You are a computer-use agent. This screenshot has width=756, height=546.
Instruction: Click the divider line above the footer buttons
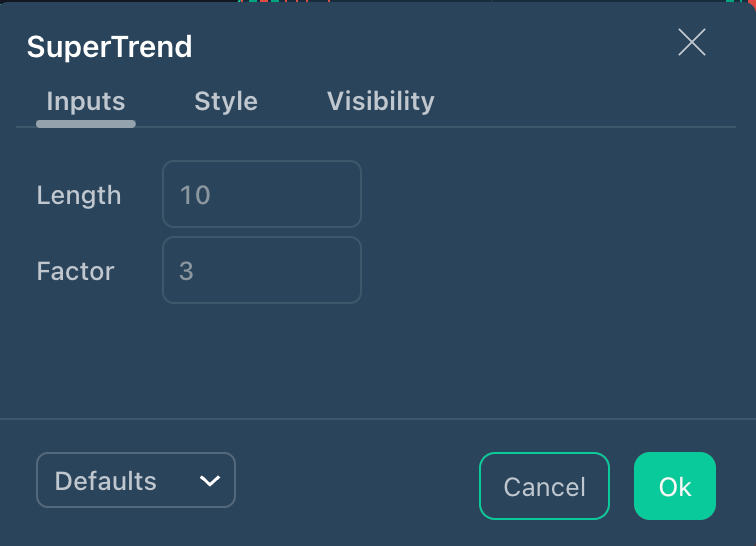click(378, 419)
